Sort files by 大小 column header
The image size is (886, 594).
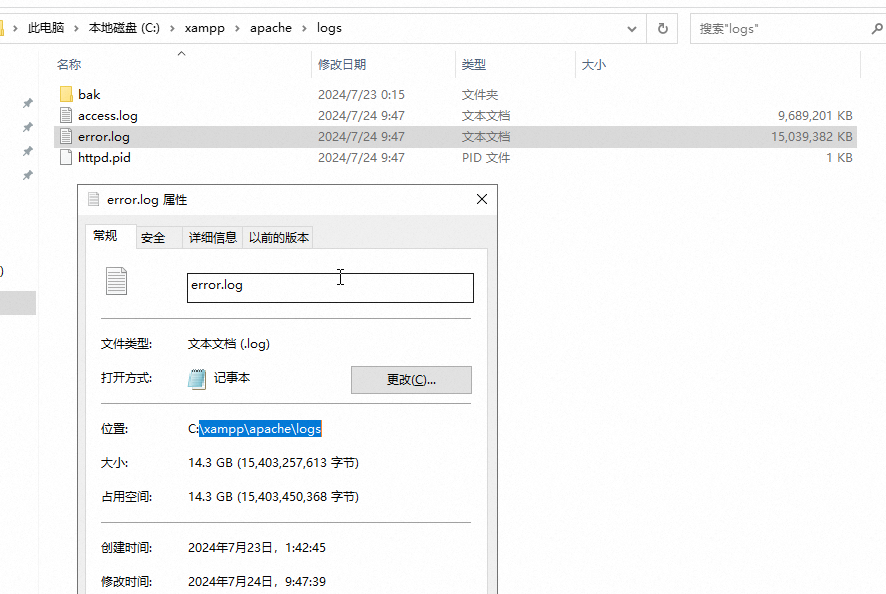point(594,65)
